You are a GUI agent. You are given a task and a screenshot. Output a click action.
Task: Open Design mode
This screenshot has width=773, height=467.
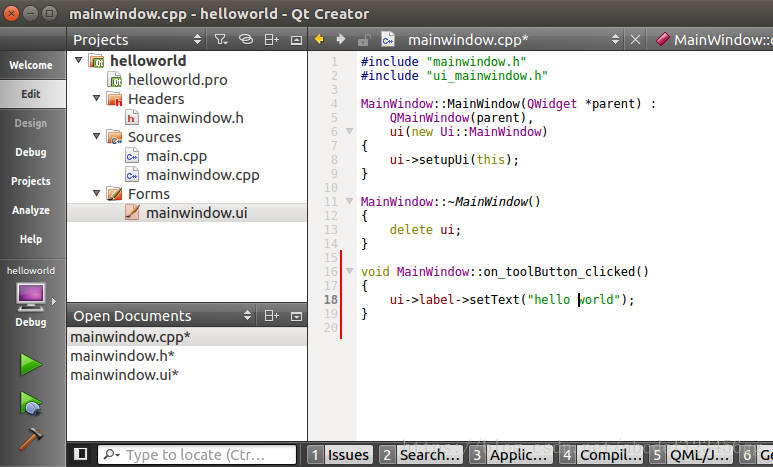(33, 123)
